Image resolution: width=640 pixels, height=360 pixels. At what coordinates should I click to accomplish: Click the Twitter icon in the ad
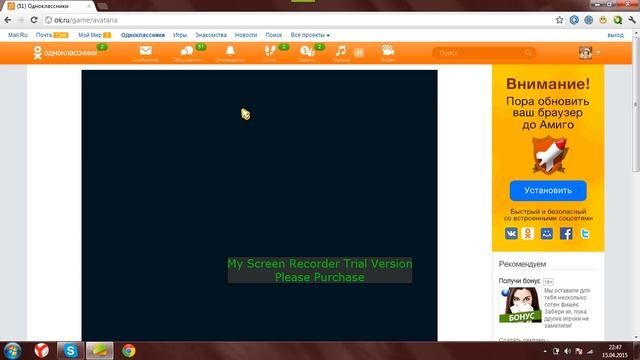click(x=585, y=233)
